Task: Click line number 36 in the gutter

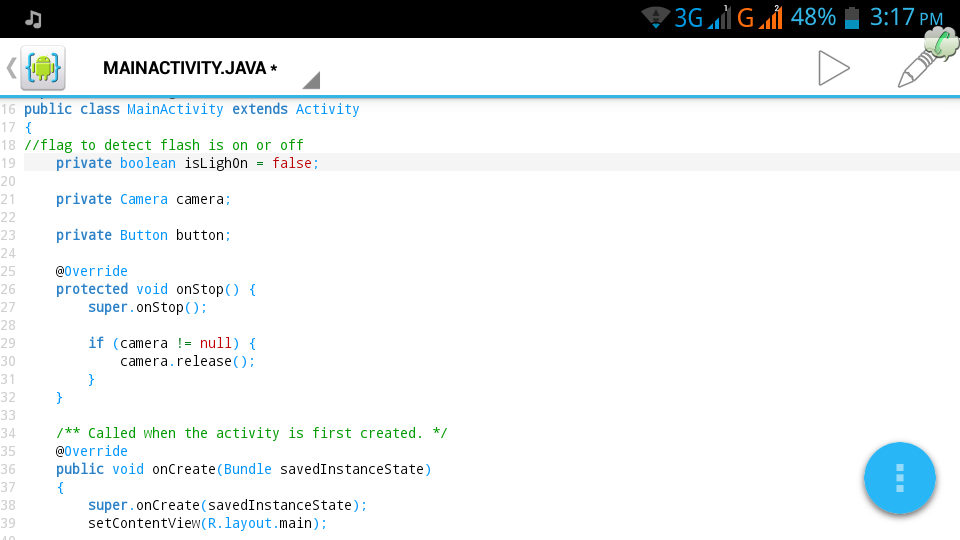Action: pos(8,469)
